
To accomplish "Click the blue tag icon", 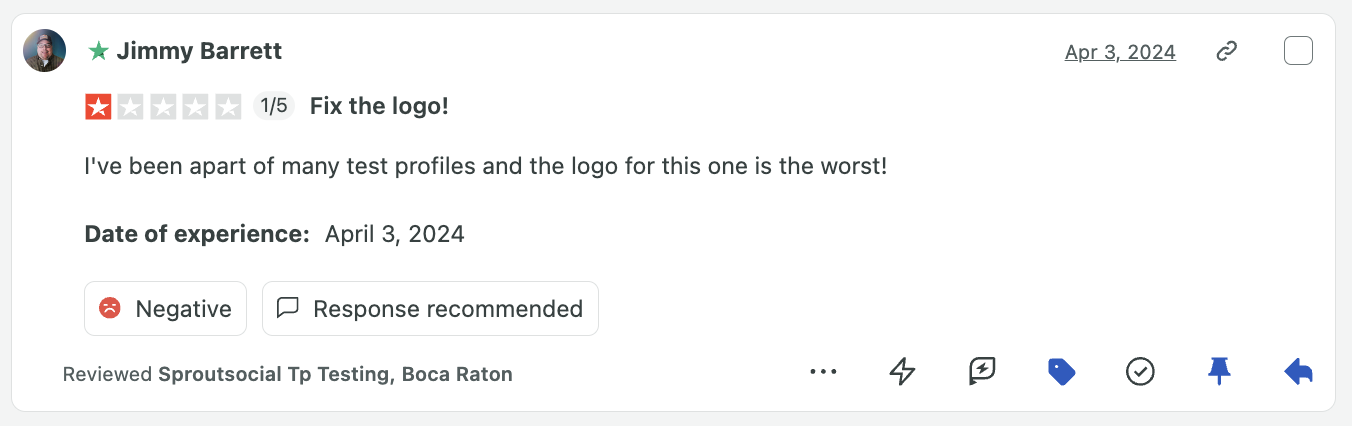I will coord(1061,372).
